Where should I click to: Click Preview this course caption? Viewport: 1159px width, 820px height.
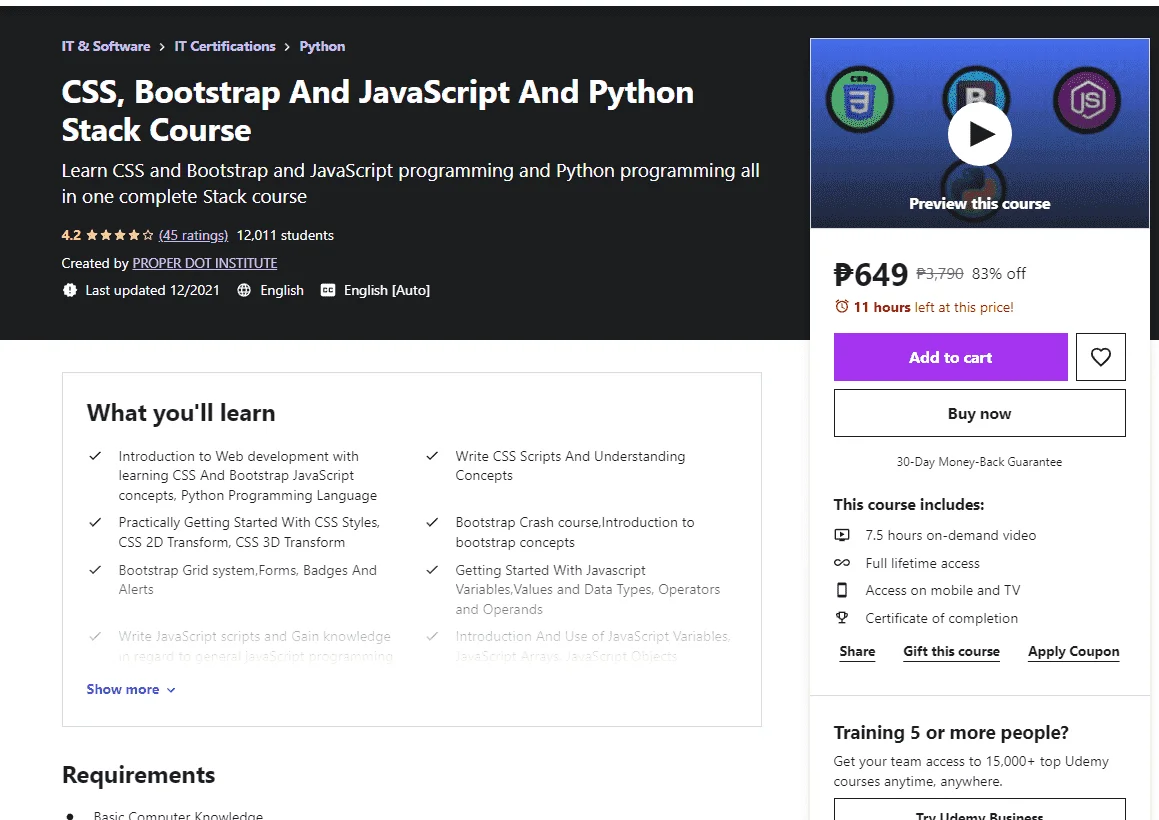pos(979,203)
